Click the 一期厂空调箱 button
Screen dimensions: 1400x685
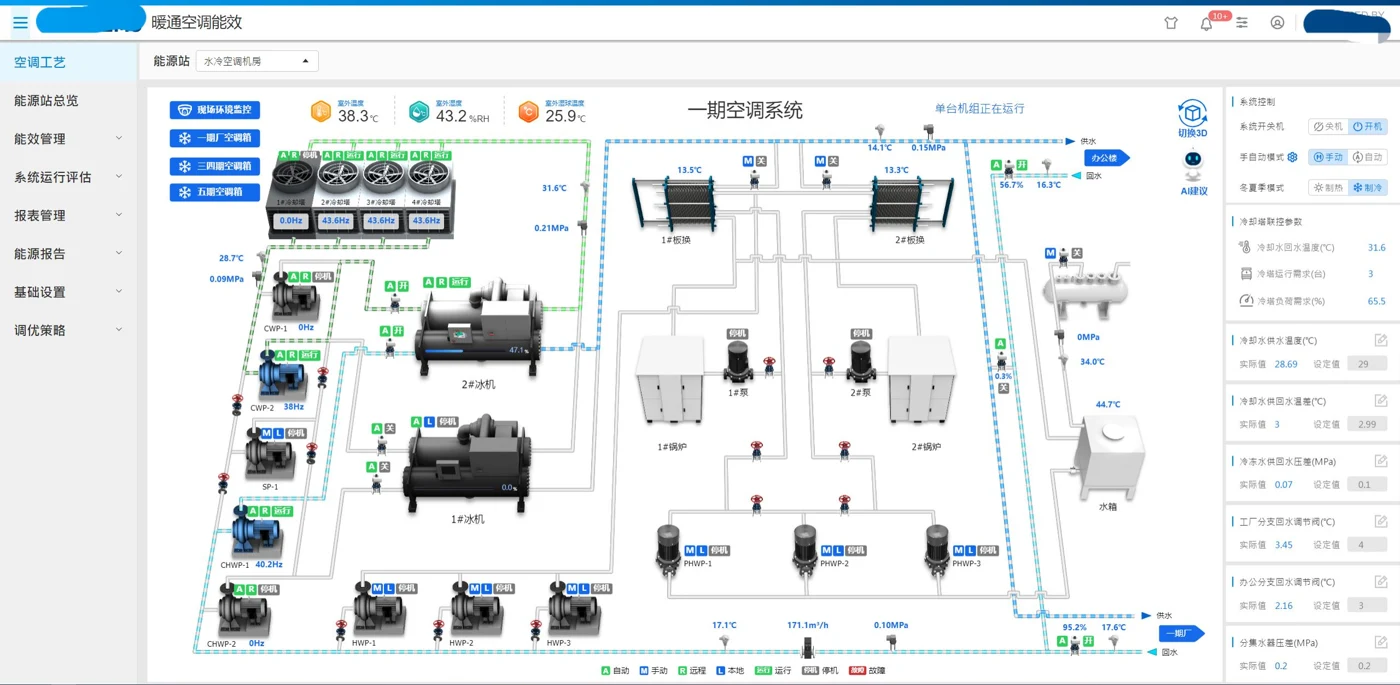pos(215,138)
